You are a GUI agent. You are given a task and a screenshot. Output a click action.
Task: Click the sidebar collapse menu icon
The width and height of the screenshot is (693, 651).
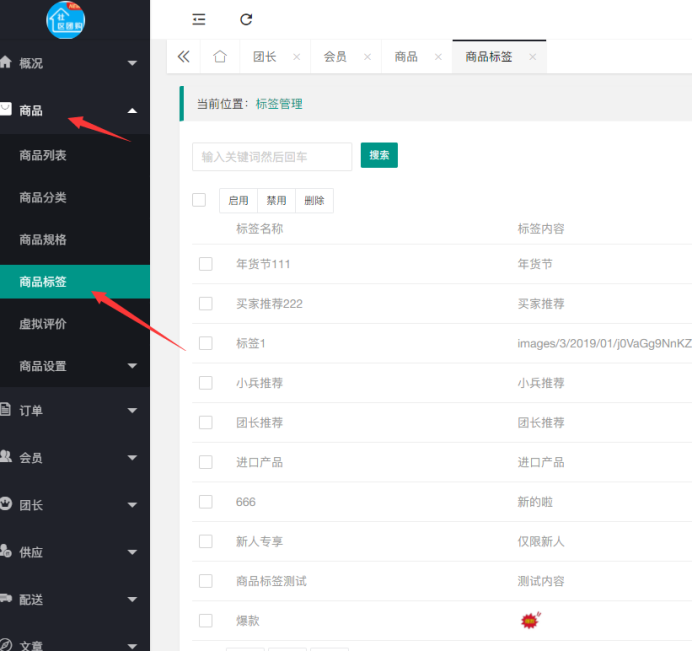point(199,19)
